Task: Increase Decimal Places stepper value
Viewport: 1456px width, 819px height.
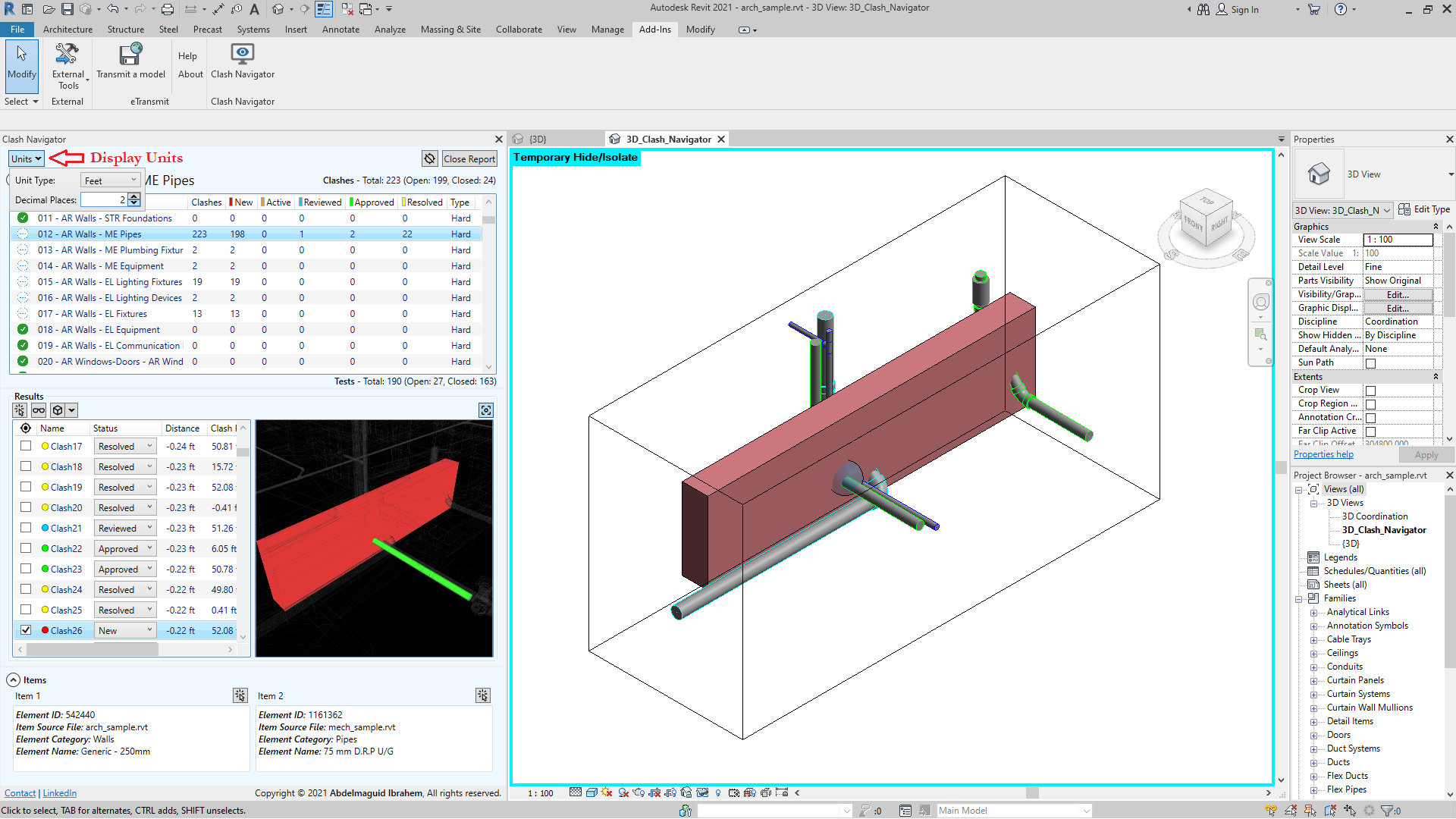Action: (134, 196)
